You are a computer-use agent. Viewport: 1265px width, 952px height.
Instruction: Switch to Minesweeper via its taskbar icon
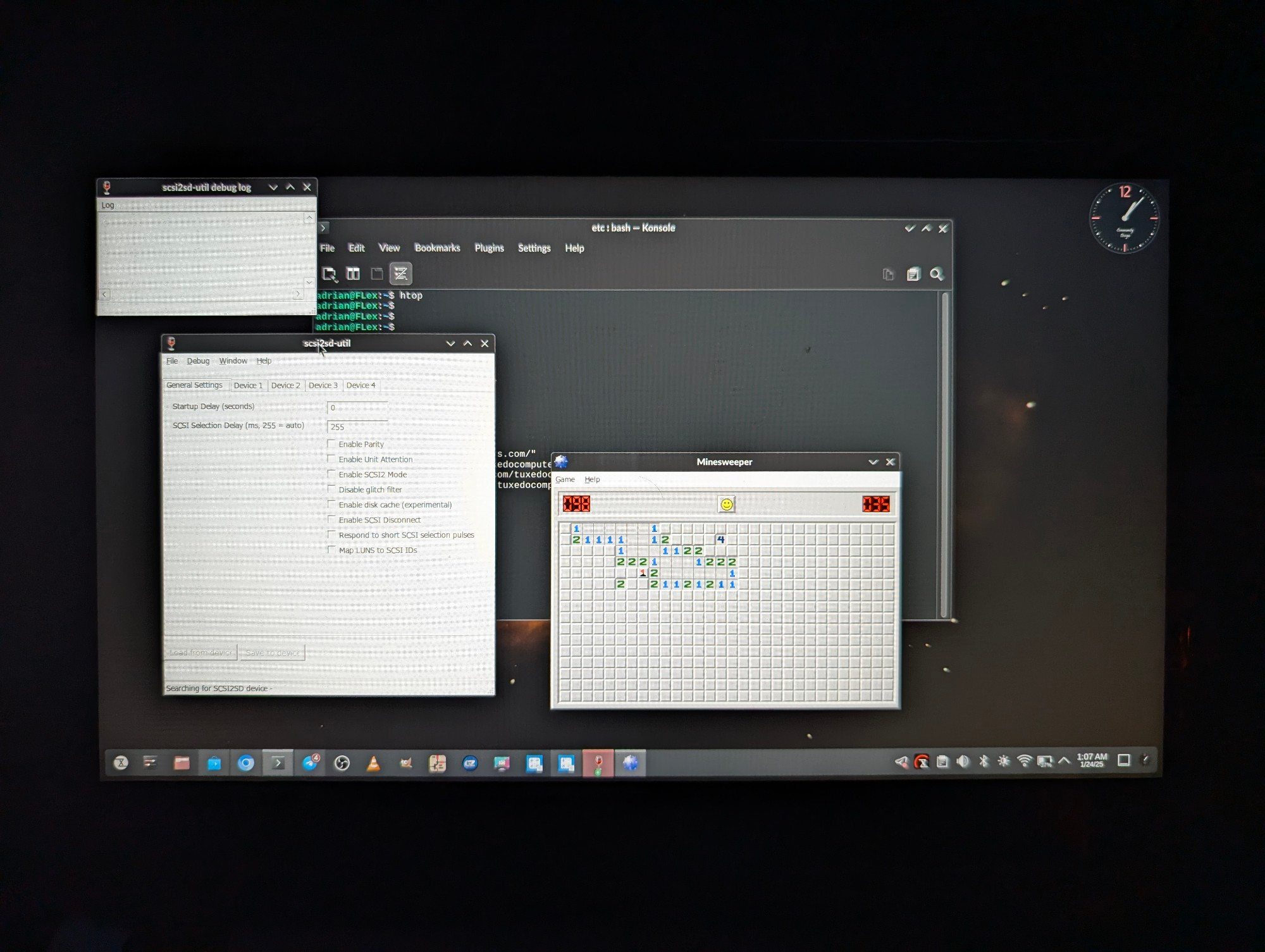click(631, 763)
